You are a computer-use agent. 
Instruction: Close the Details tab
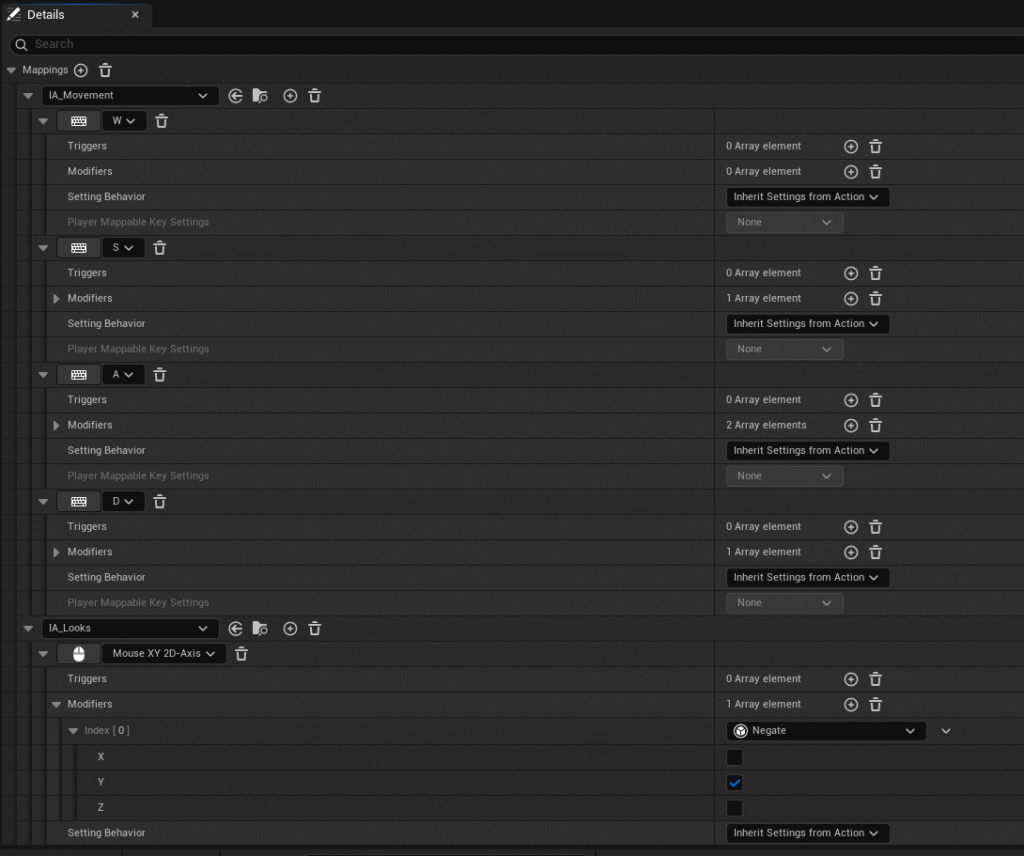click(136, 15)
